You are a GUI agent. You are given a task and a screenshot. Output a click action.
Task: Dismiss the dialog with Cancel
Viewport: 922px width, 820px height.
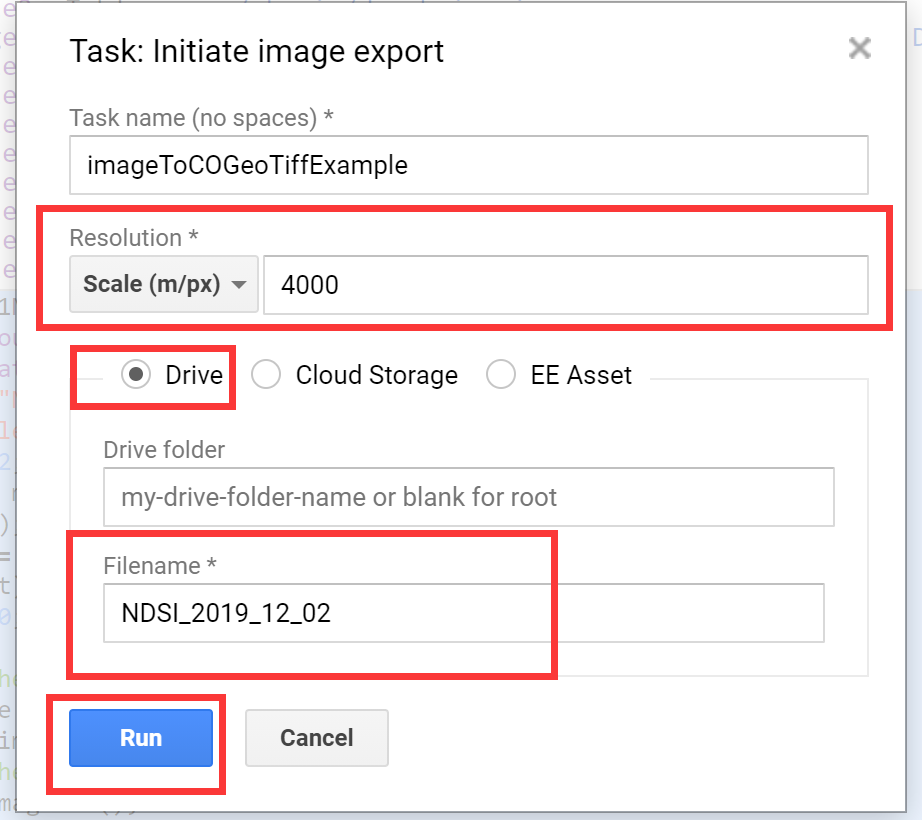[316, 737]
